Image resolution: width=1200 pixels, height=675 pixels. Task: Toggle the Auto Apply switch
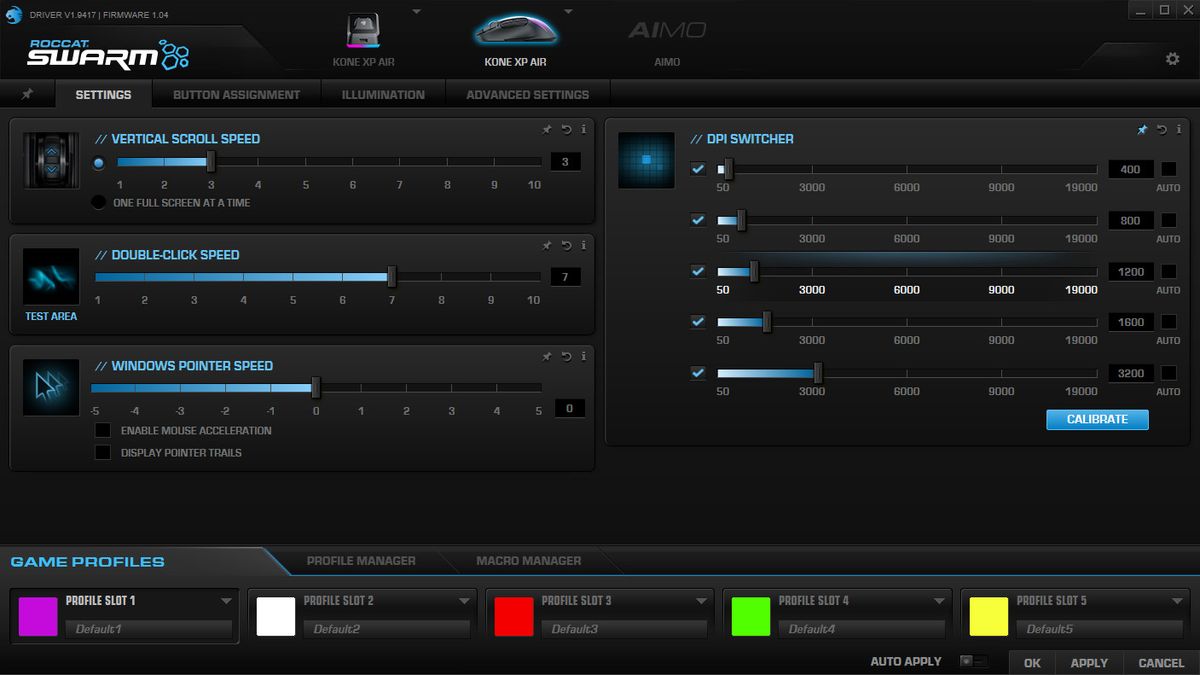(x=973, y=661)
